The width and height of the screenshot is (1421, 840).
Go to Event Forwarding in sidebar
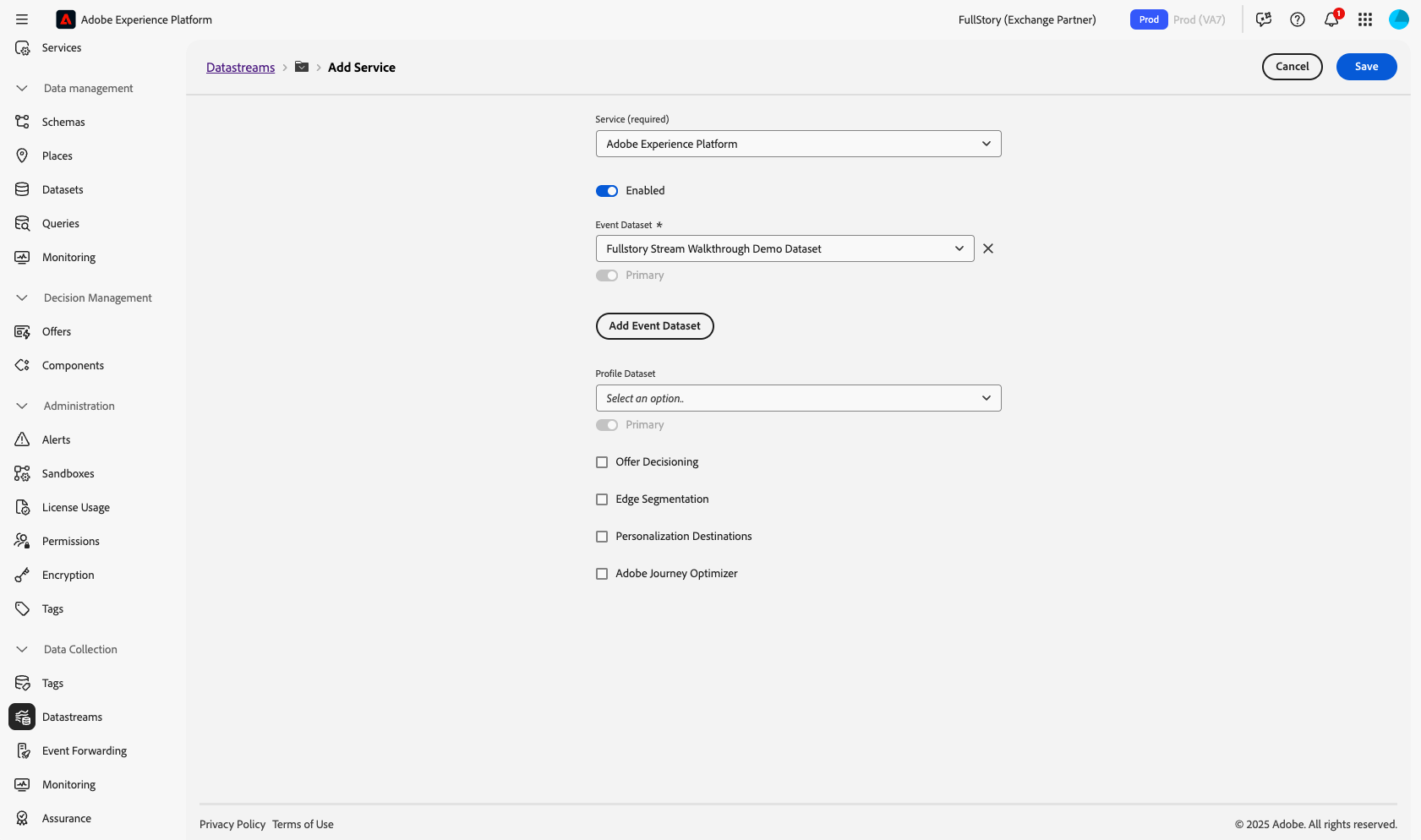coord(85,750)
